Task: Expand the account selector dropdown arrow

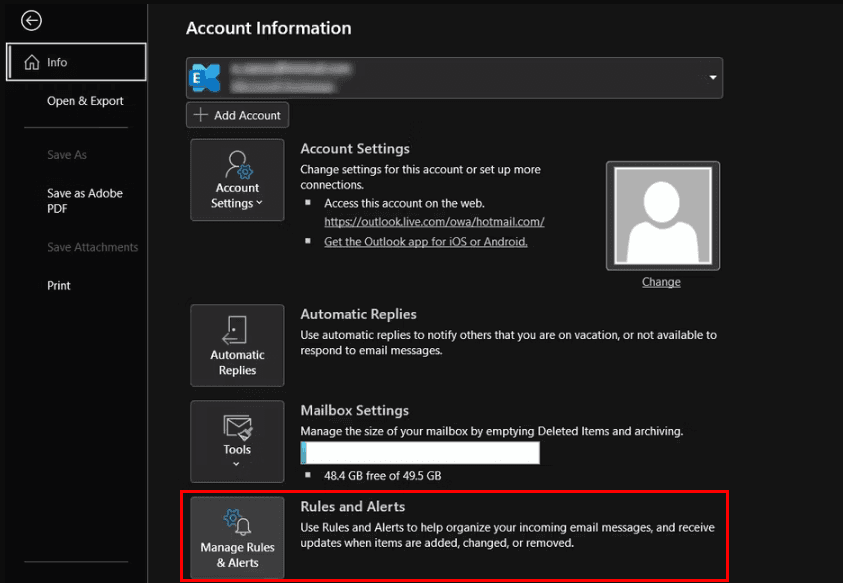Action: (712, 78)
